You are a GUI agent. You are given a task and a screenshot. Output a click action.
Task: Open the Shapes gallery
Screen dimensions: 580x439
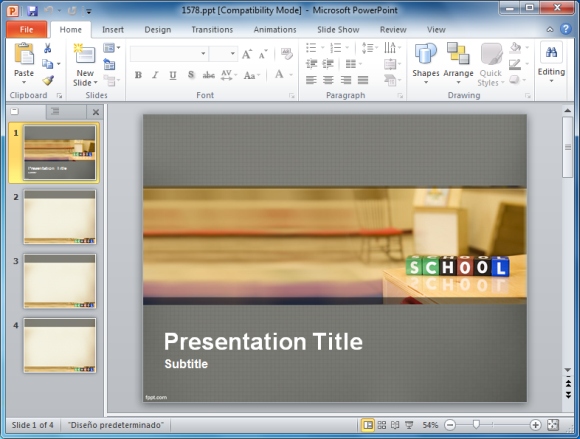click(425, 64)
